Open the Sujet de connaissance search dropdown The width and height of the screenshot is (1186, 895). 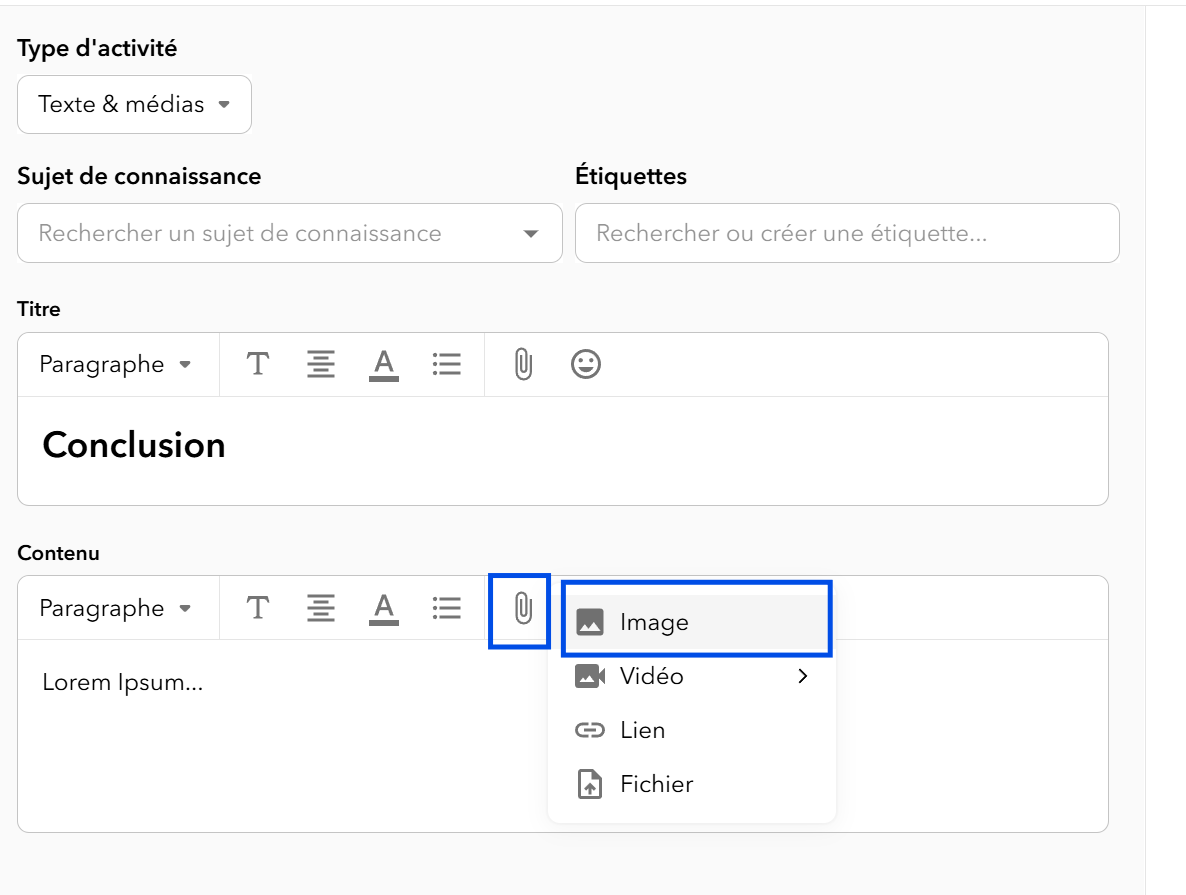pyautogui.click(x=290, y=233)
